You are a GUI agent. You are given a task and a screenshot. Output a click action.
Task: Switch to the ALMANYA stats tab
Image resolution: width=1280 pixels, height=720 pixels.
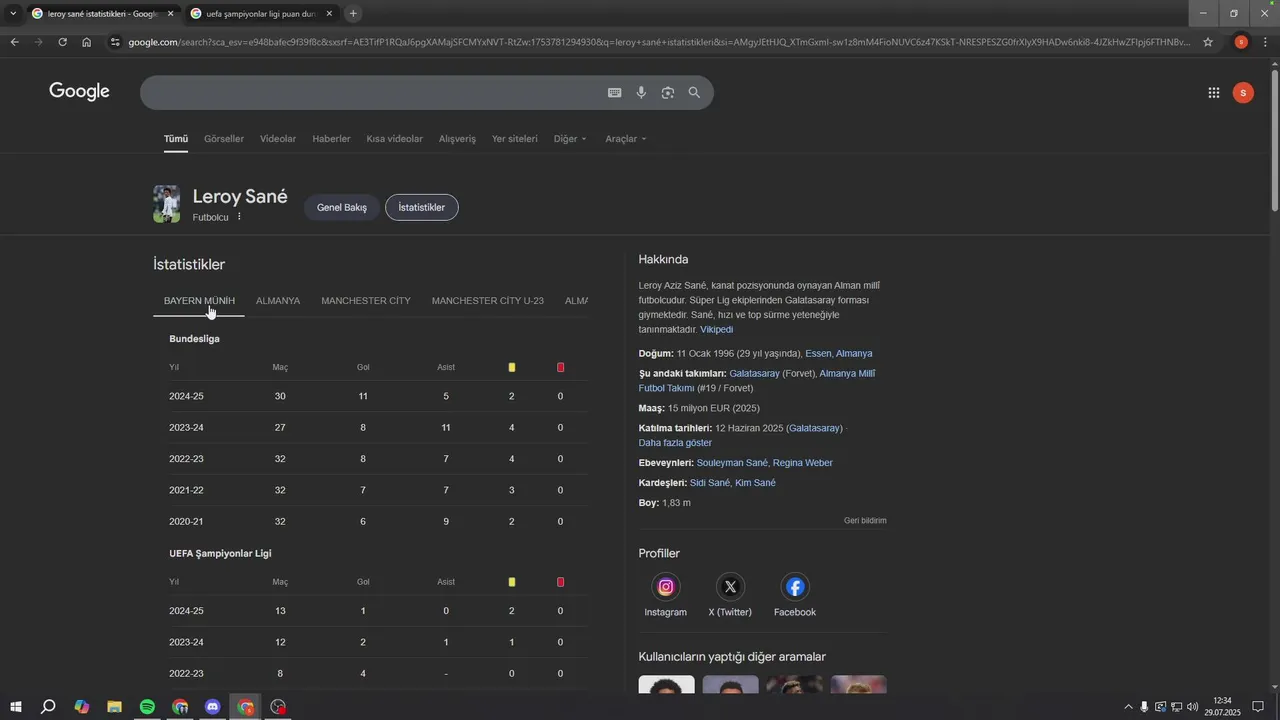pyautogui.click(x=278, y=301)
